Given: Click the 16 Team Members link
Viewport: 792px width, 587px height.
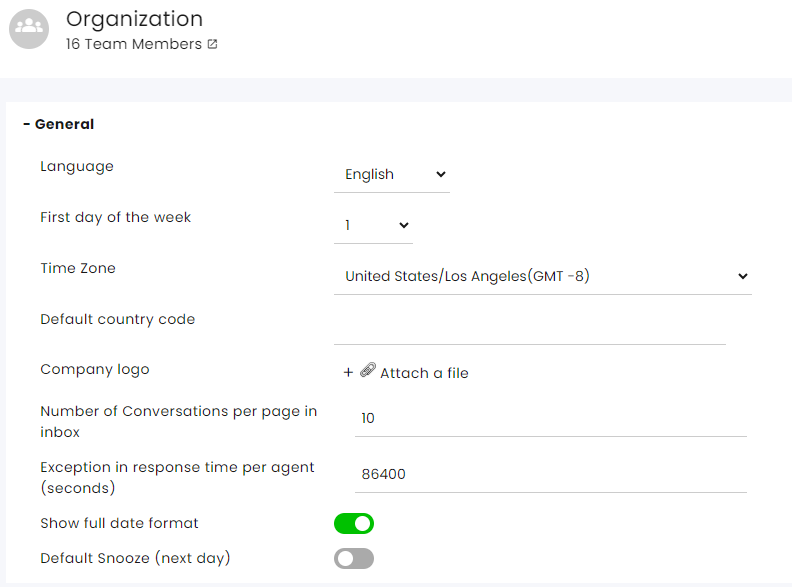Looking at the screenshot, I should [134, 44].
